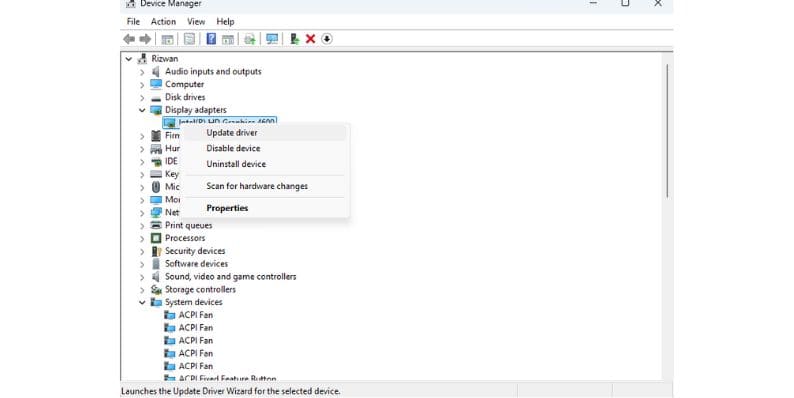Click the Update device driver green-arrow toolbar icon

coord(294,39)
